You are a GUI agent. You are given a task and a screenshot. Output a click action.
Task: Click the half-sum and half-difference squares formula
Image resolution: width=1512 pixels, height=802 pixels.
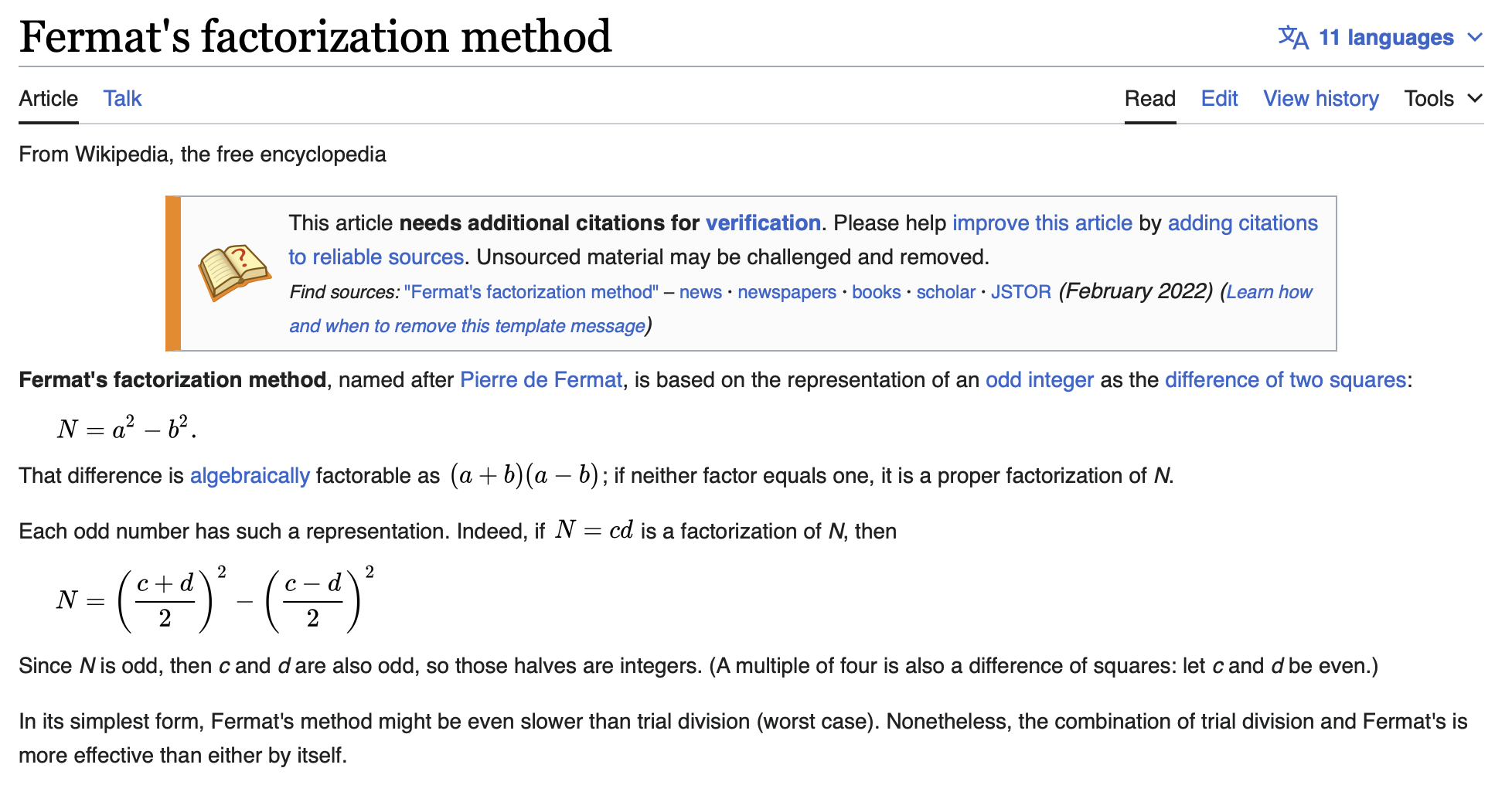[x=216, y=600]
